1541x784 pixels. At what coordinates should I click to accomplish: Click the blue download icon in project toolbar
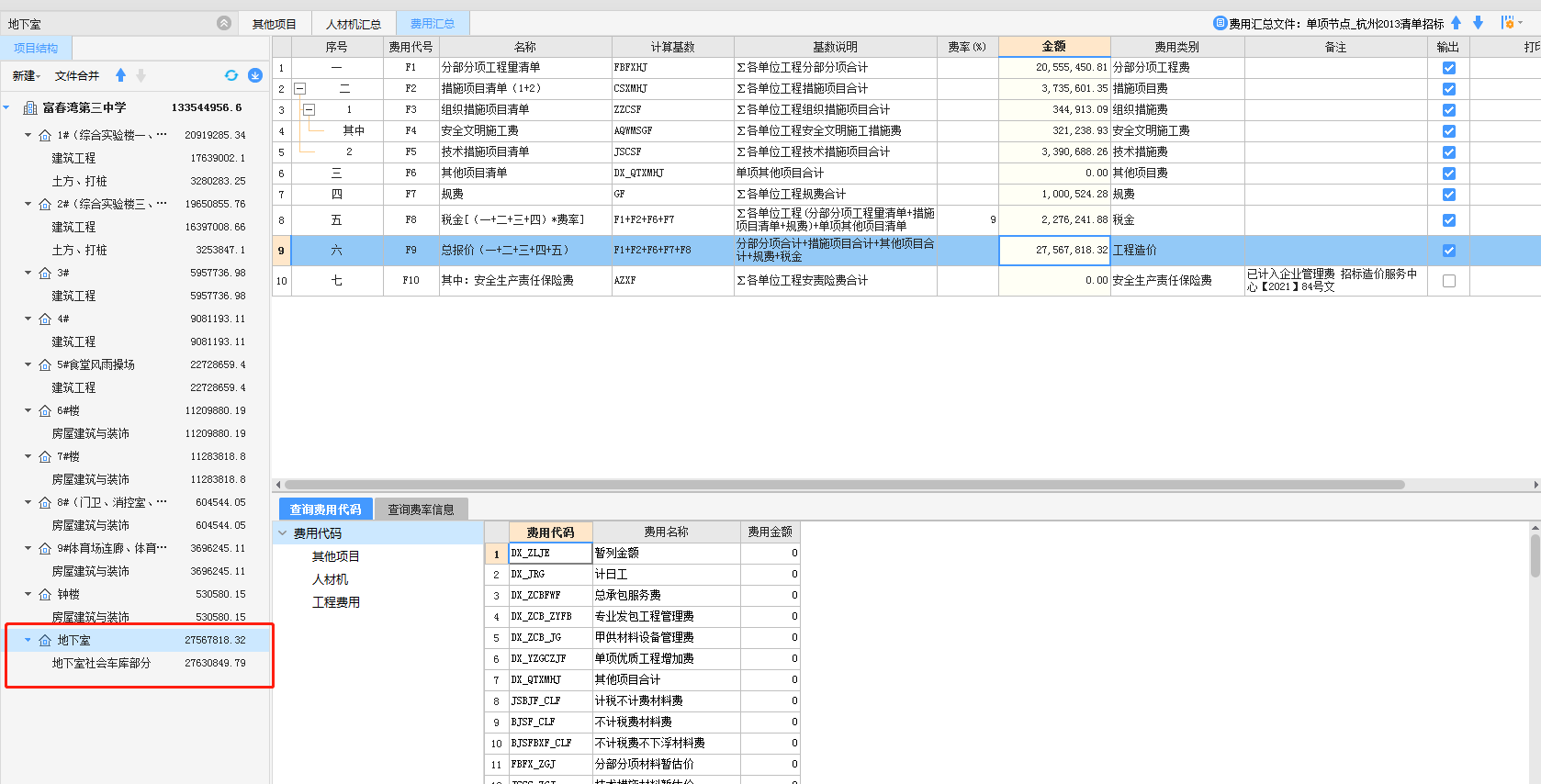(255, 75)
